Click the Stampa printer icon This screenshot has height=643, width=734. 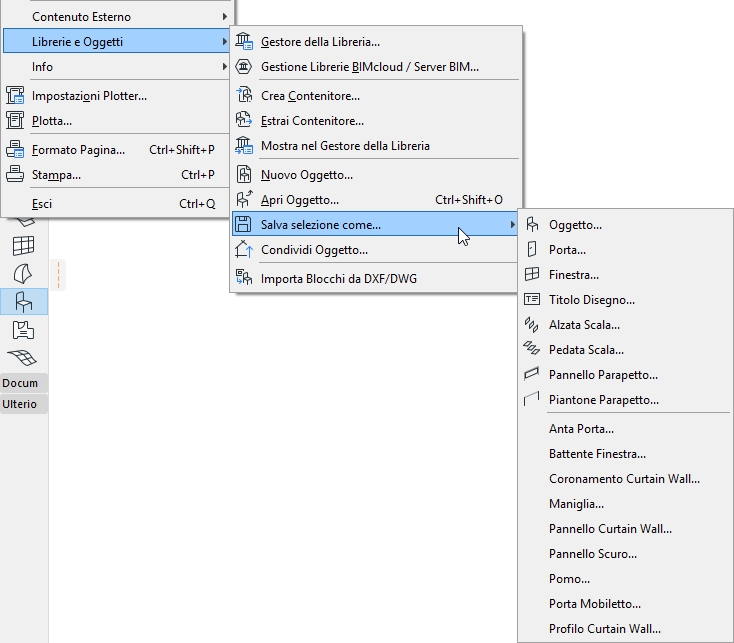coord(15,175)
